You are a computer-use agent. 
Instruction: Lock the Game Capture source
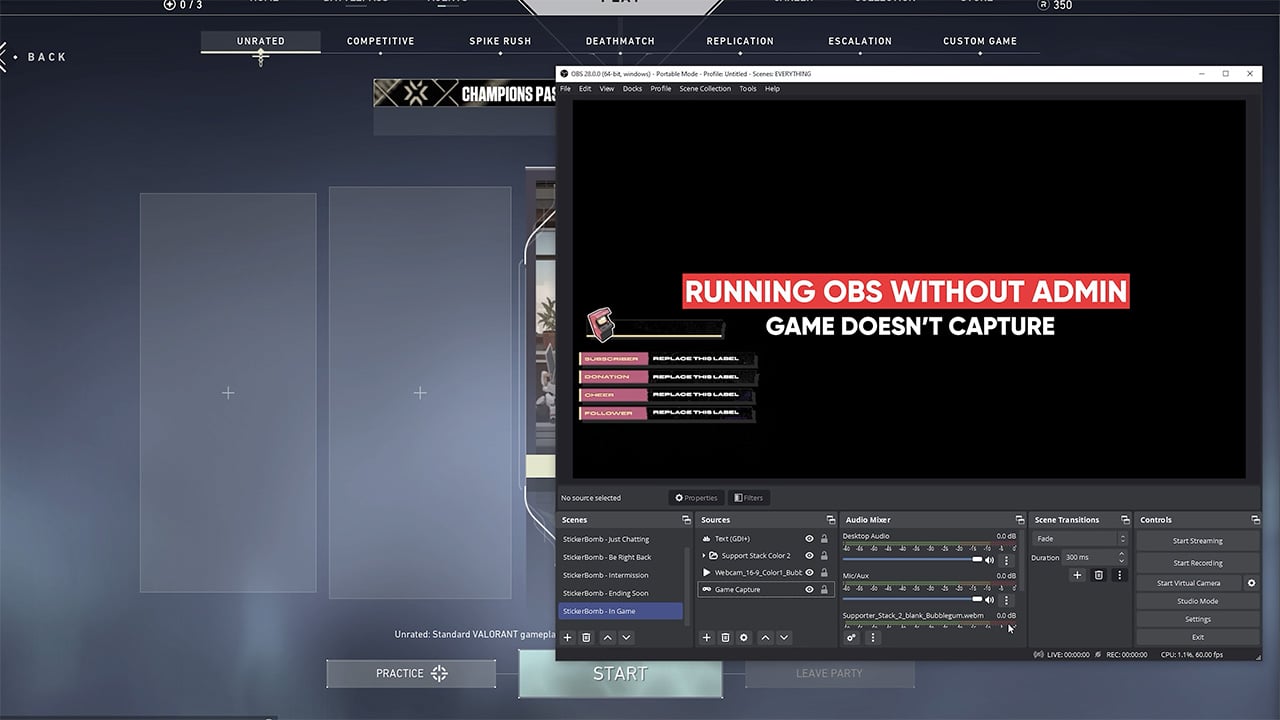coord(824,590)
